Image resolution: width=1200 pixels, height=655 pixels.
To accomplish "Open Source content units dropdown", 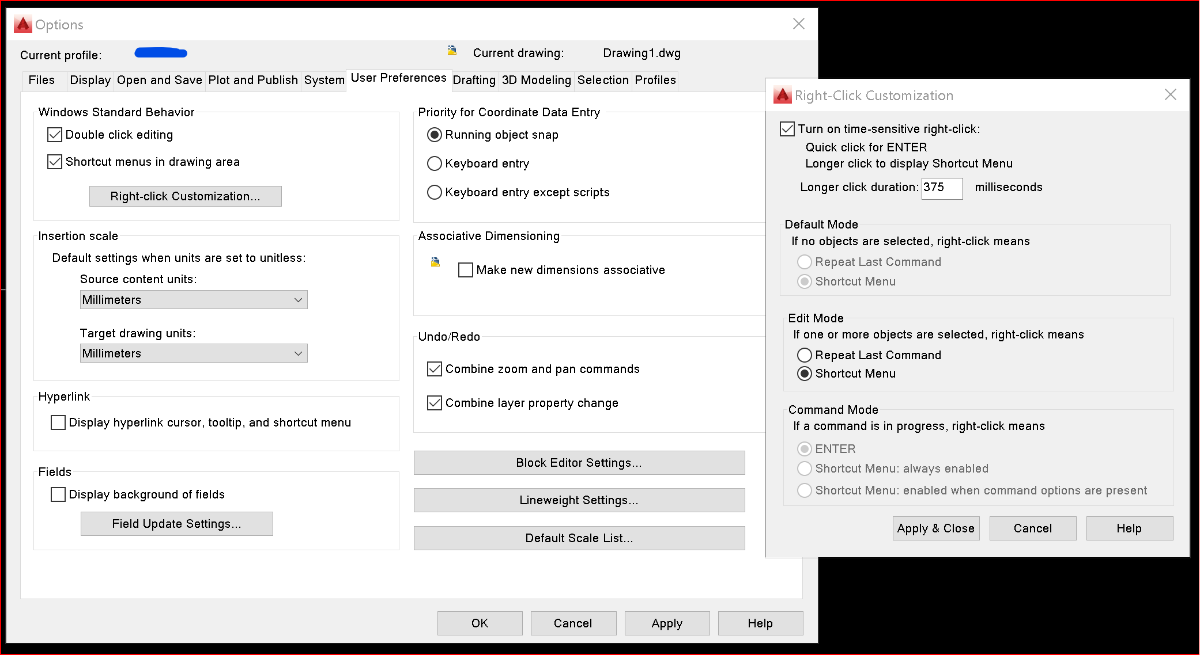I will coord(194,300).
